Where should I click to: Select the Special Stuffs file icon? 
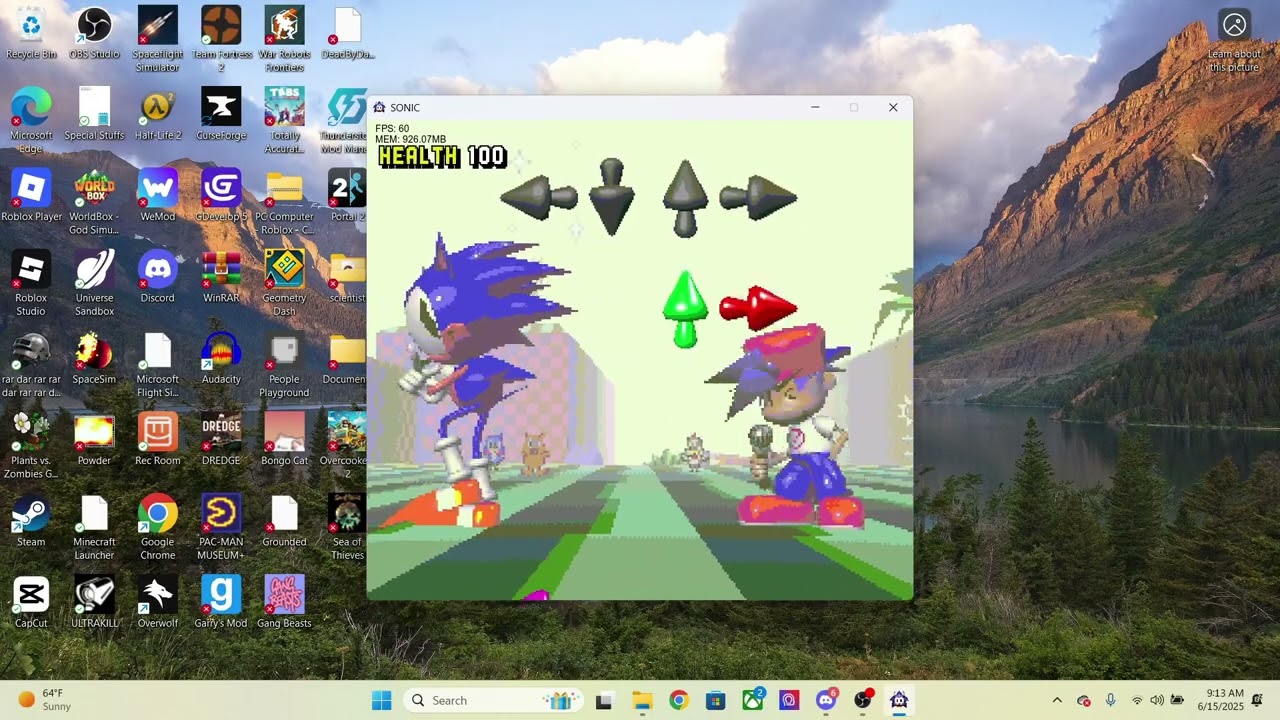[x=94, y=113]
